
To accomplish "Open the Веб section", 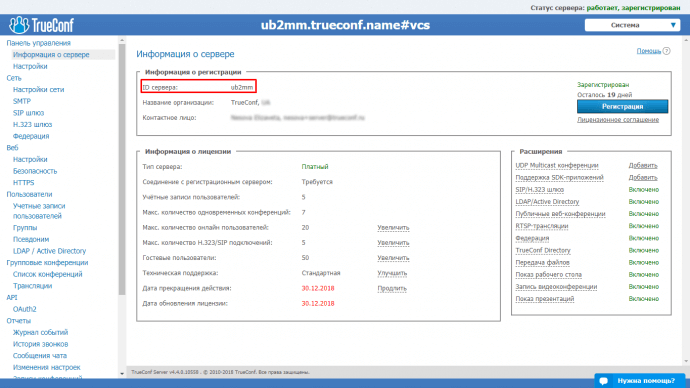I will tap(12, 148).
